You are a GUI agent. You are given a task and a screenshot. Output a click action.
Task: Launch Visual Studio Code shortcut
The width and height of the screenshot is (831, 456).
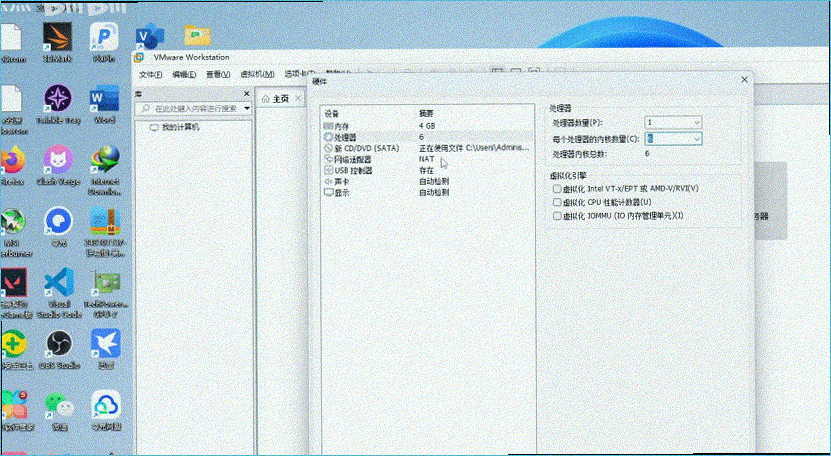[59, 283]
